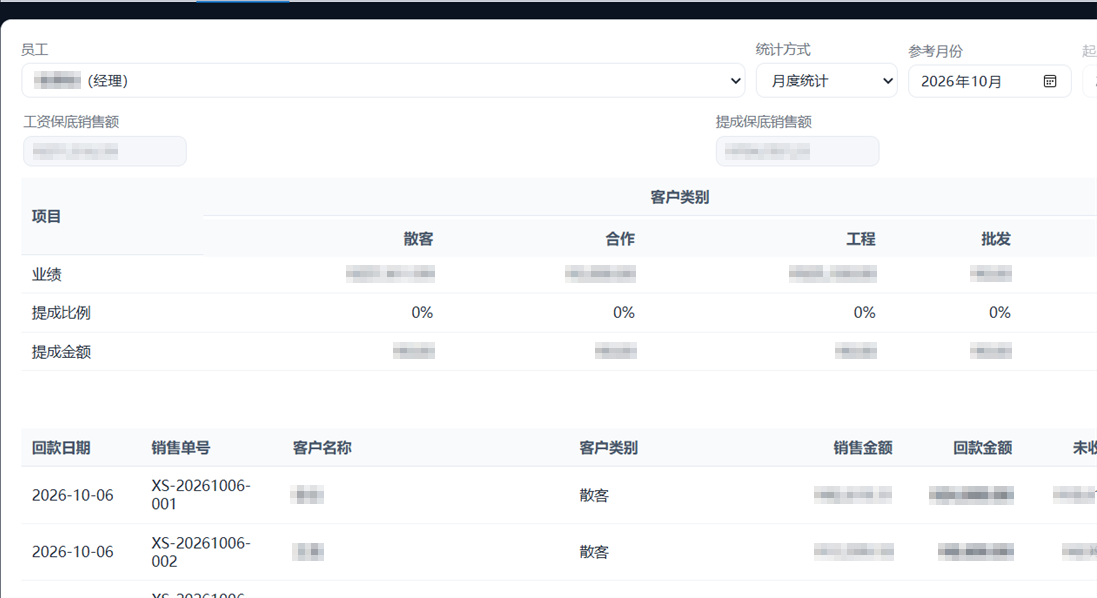The height and width of the screenshot is (598, 1097).
Task: Click 散客 category in XS-20261006-001 row
Action: pyautogui.click(x=594, y=495)
